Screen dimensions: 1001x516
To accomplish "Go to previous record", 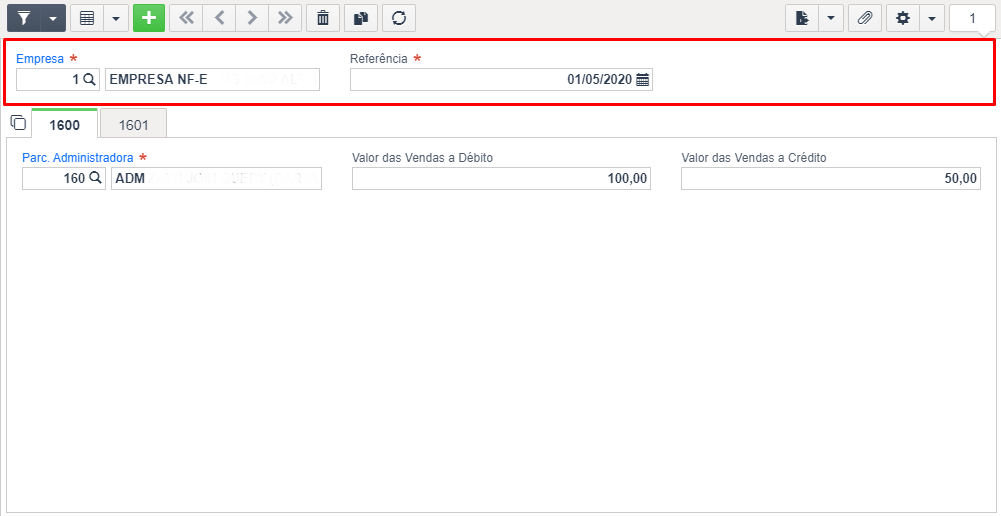I will (220, 18).
